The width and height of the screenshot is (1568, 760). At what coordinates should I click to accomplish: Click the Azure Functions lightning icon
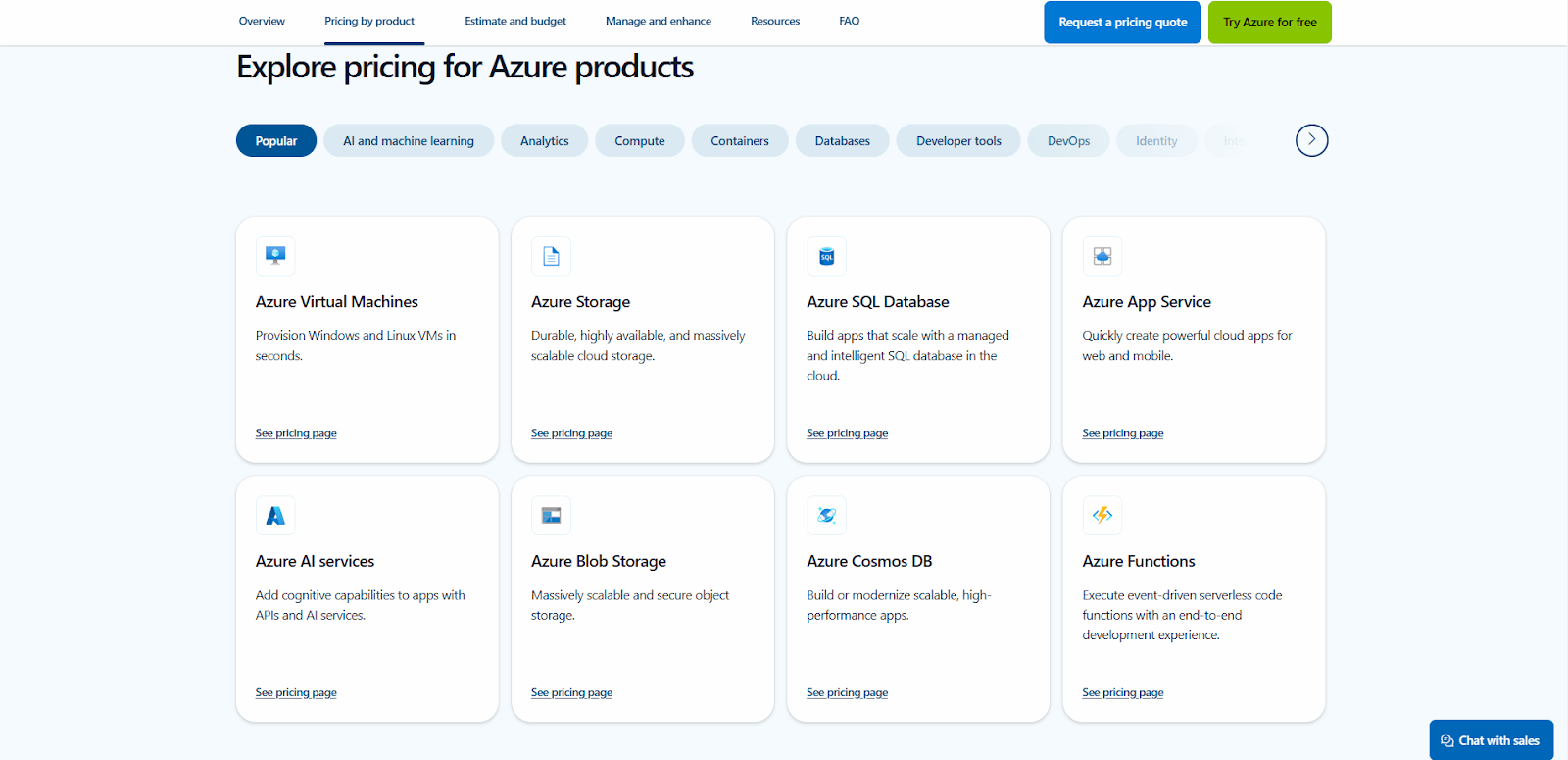(x=1102, y=515)
